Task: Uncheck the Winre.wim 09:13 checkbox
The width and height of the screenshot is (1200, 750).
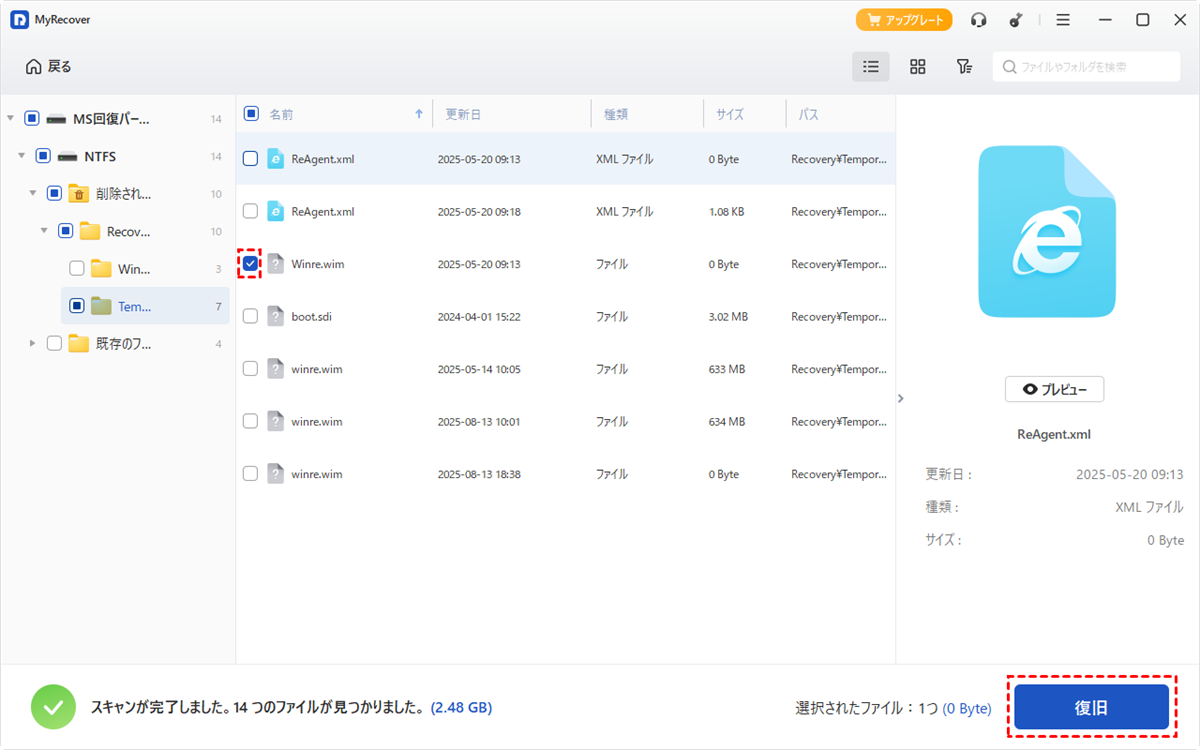Action: pos(251,264)
